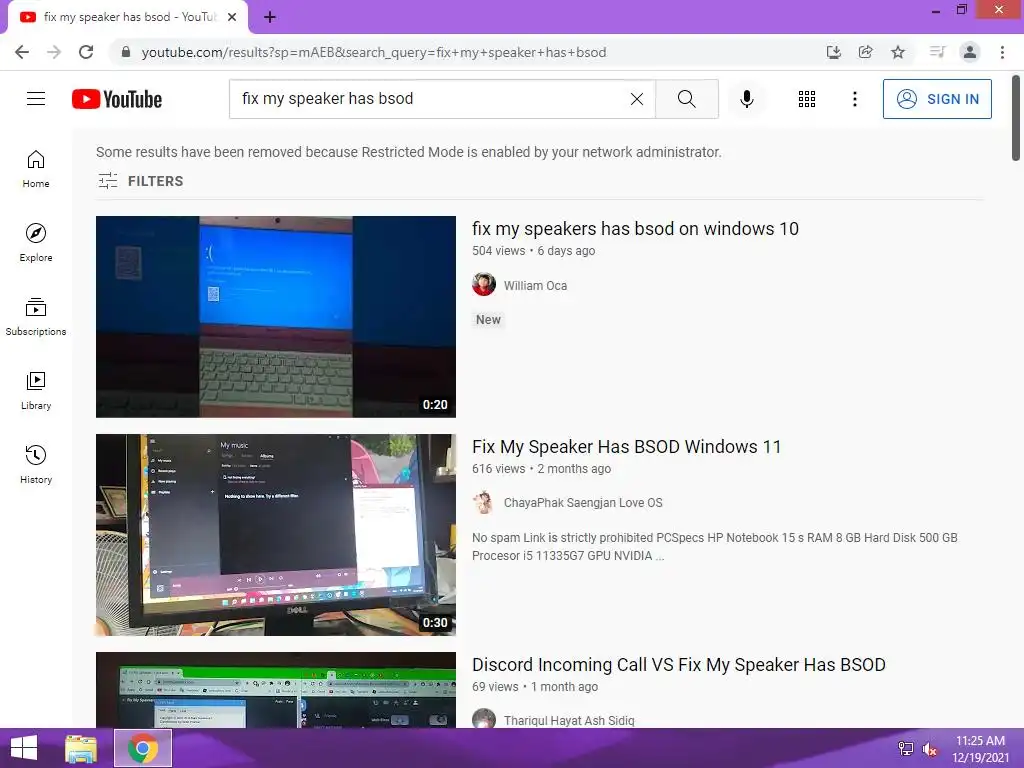Click the install app icon in address bar
Screen dimensions: 1024x768
[x=834, y=52]
